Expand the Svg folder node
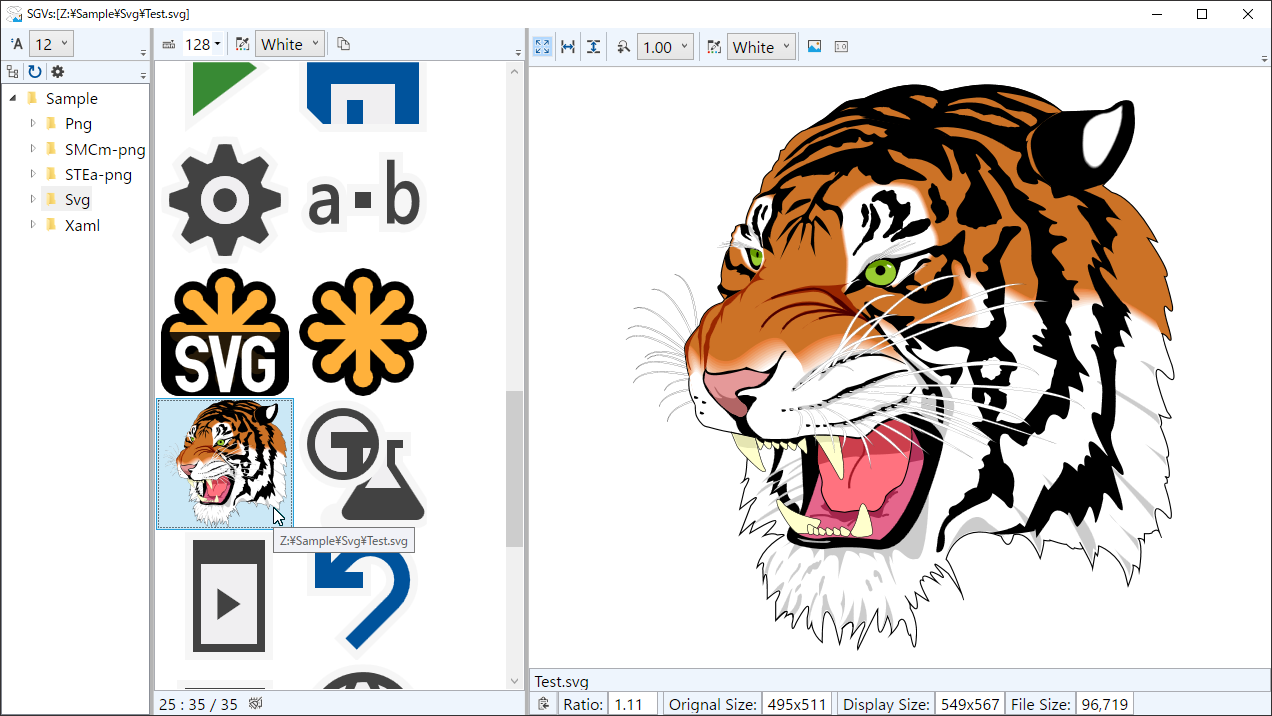 (33, 199)
